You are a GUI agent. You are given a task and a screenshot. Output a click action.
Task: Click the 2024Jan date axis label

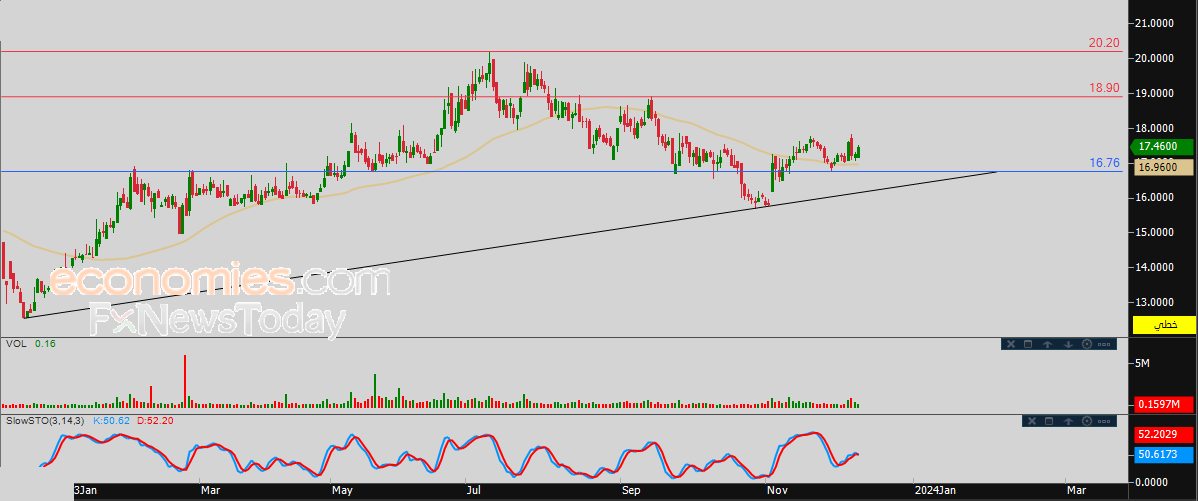(x=935, y=489)
